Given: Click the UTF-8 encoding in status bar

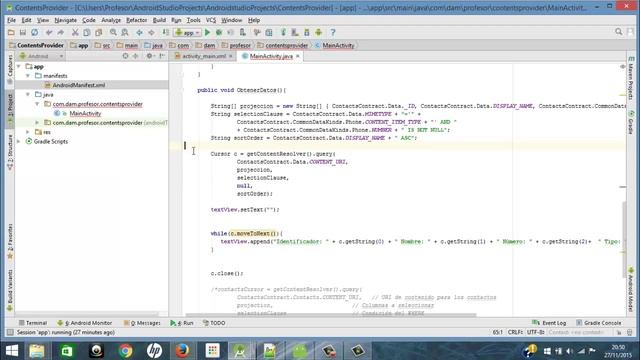Looking at the screenshot, I should tap(535, 332).
